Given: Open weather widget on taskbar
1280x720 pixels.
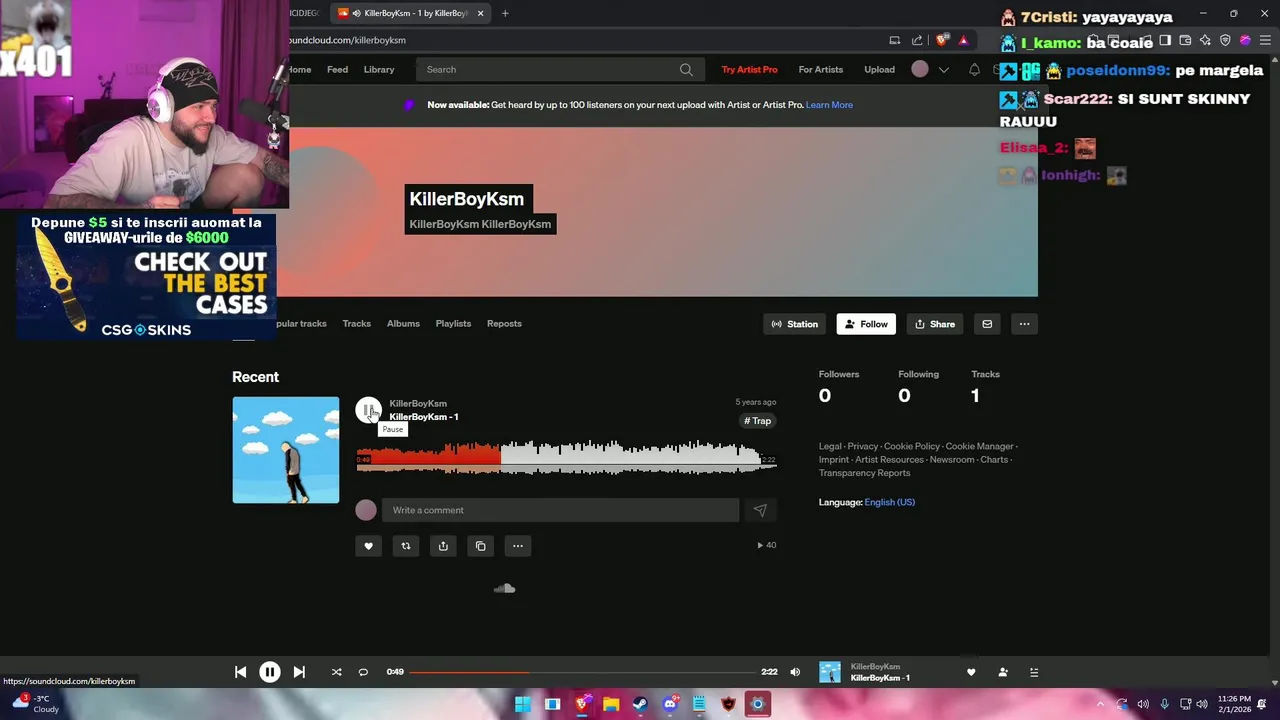Looking at the screenshot, I should point(36,704).
